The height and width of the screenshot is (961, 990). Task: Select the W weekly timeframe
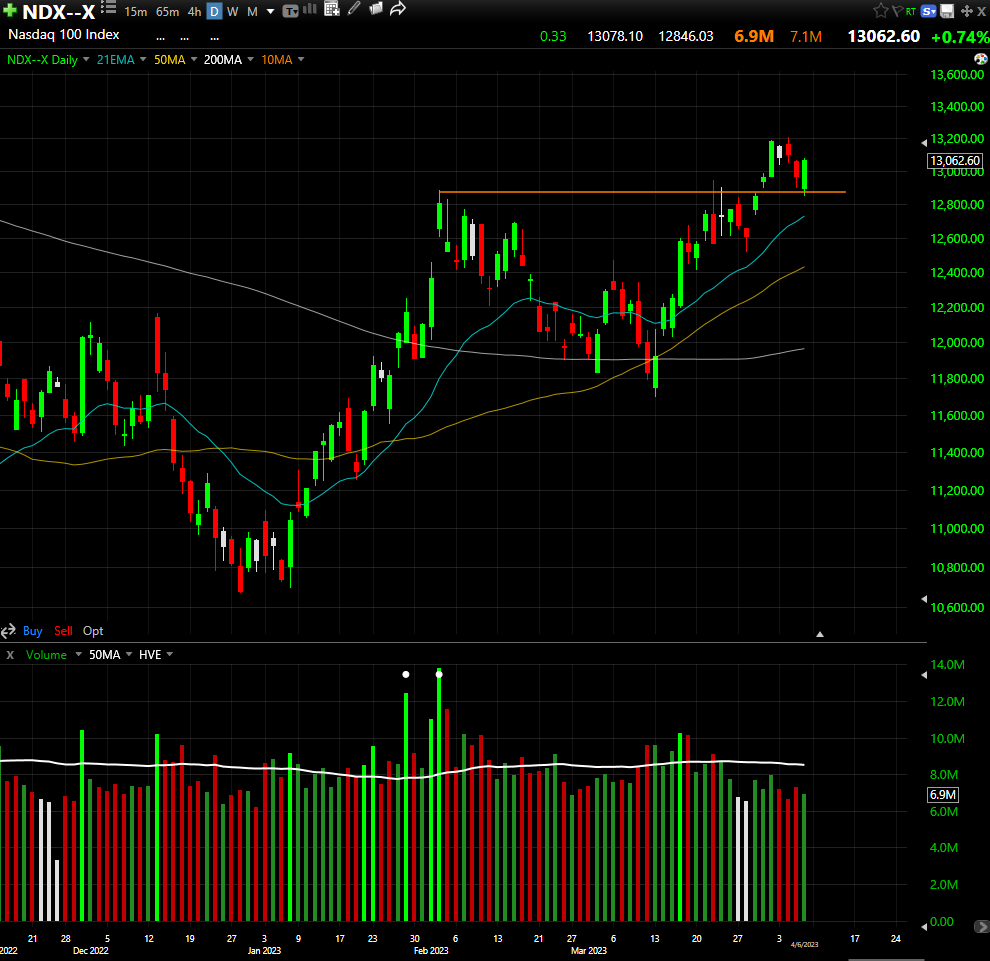(232, 11)
